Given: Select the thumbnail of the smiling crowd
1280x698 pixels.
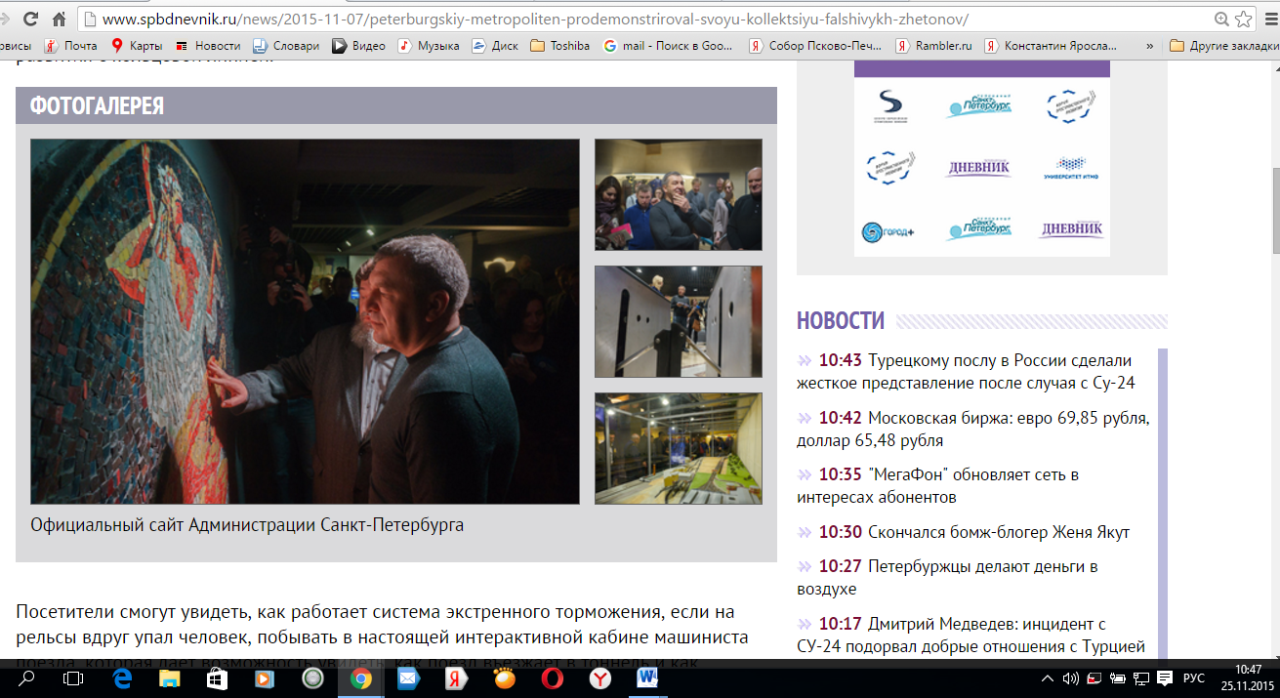Looking at the screenshot, I should pyautogui.click(x=678, y=194).
